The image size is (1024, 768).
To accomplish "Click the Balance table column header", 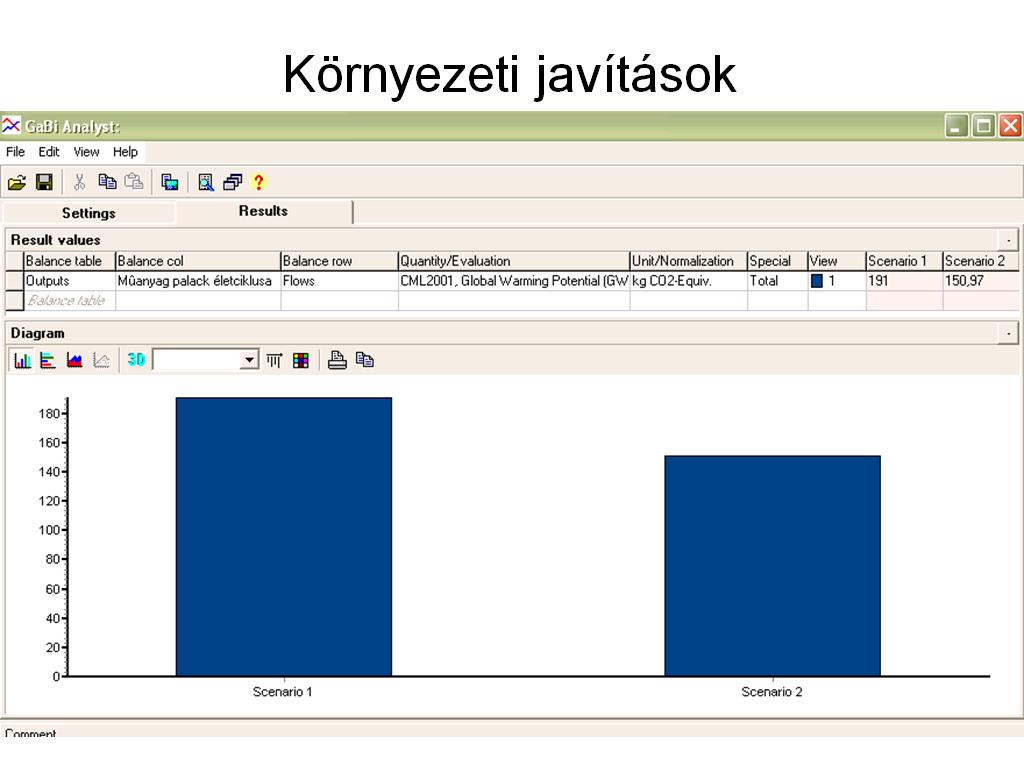I will pos(69,261).
